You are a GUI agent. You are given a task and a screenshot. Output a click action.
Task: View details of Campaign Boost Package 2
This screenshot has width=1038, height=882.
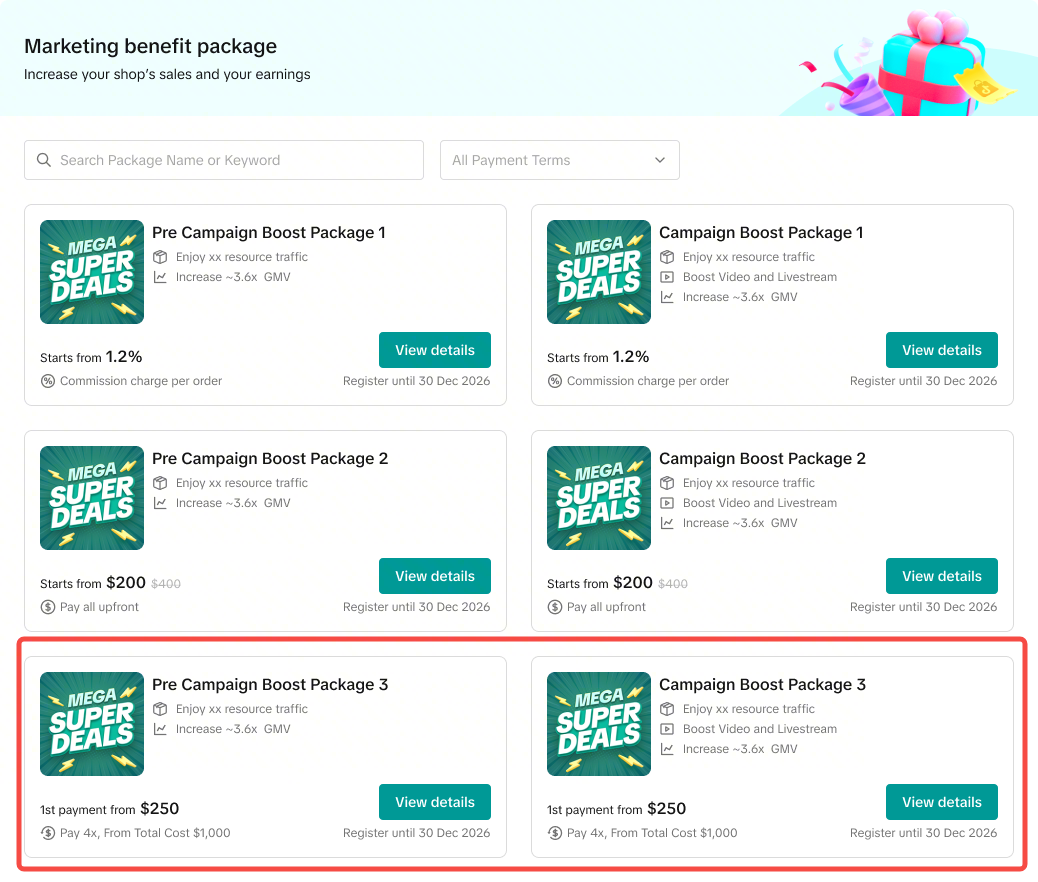(941, 575)
